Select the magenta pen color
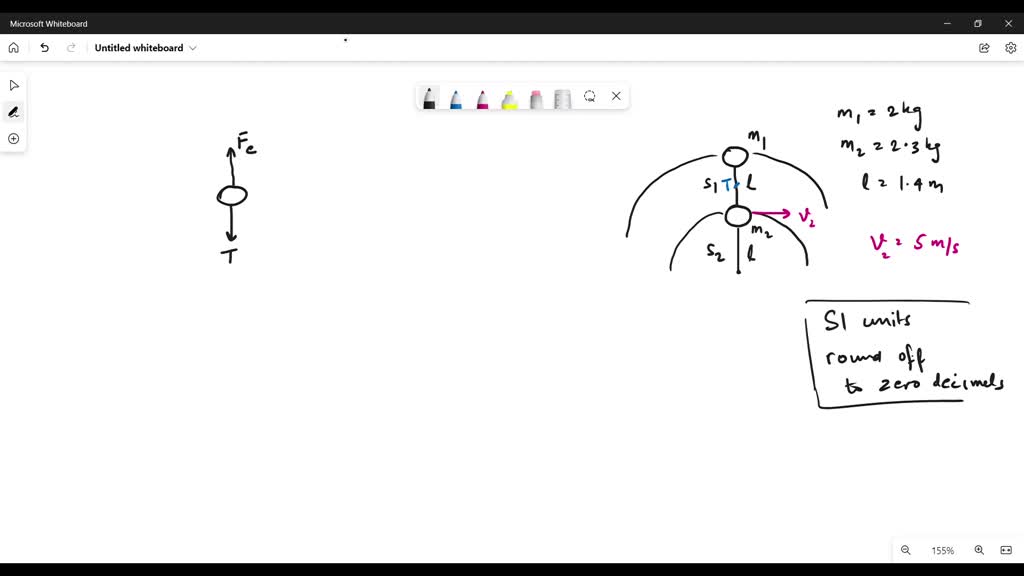 pyautogui.click(x=483, y=97)
